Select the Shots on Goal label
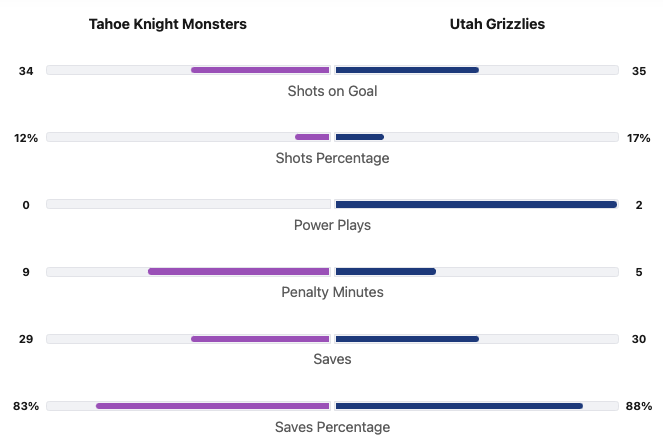The image size is (663, 443). (x=332, y=91)
